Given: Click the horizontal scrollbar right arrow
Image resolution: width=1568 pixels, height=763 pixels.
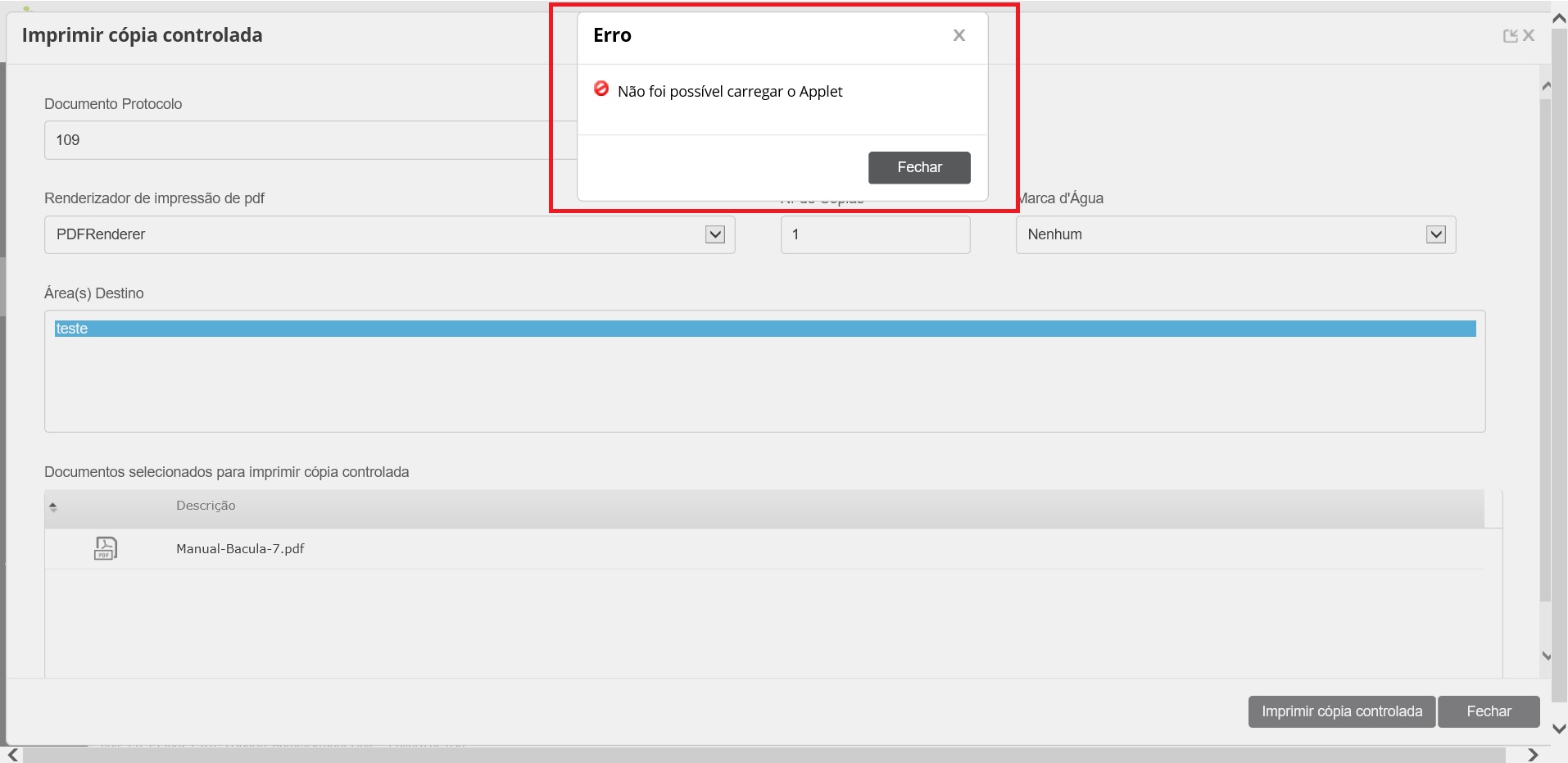Looking at the screenshot, I should (x=1533, y=755).
